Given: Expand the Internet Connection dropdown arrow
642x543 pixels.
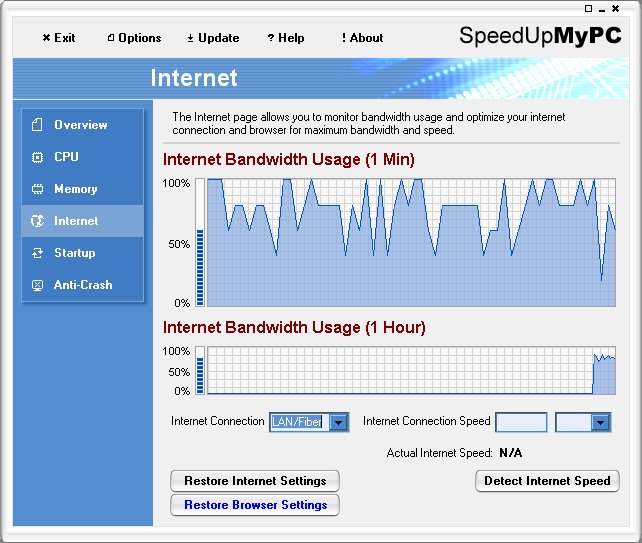Looking at the screenshot, I should click(x=339, y=422).
